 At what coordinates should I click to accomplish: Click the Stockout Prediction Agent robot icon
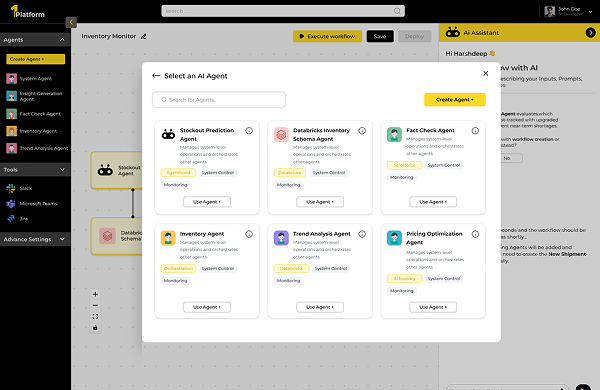pos(168,134)
